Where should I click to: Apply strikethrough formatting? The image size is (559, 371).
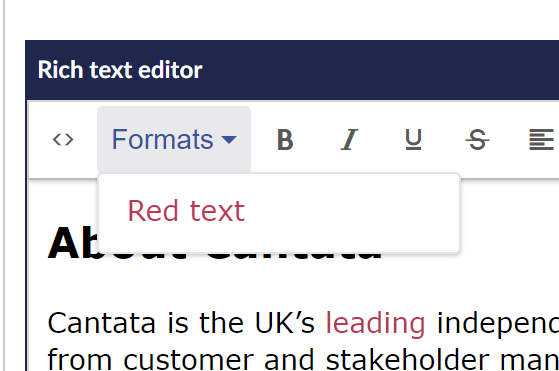[x=477, y=139]
